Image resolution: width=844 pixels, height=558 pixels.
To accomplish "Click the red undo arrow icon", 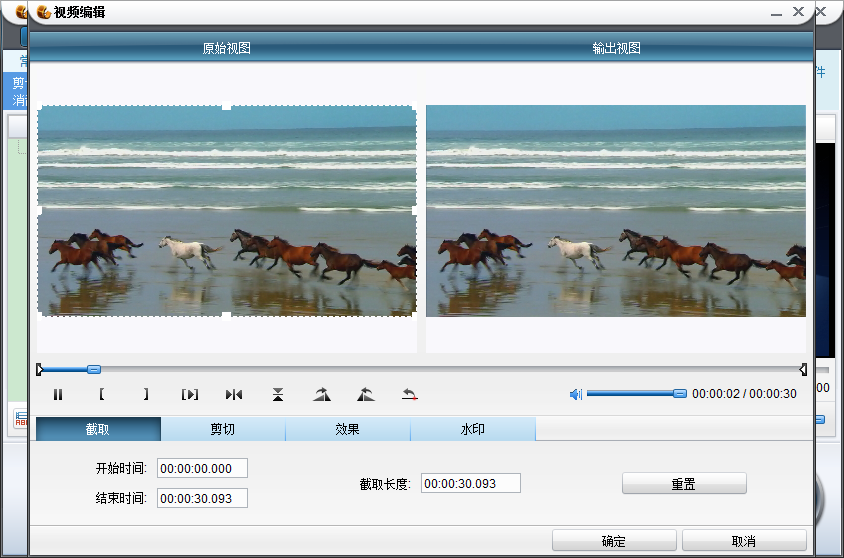I will coord(410,395).
